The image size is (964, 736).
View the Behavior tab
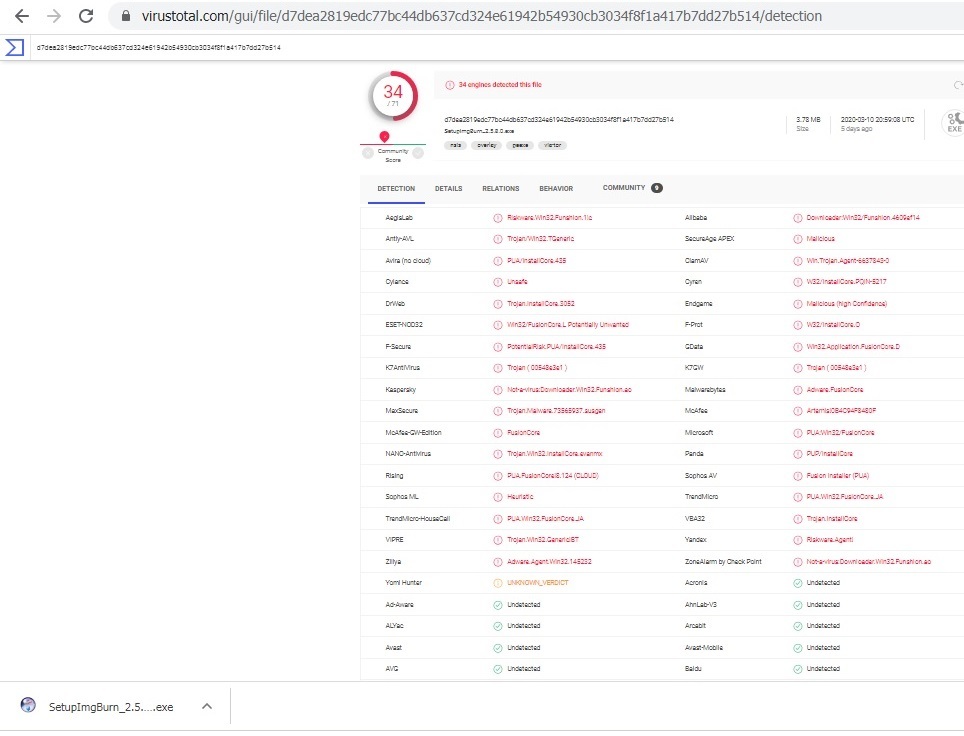pos(556,189)
